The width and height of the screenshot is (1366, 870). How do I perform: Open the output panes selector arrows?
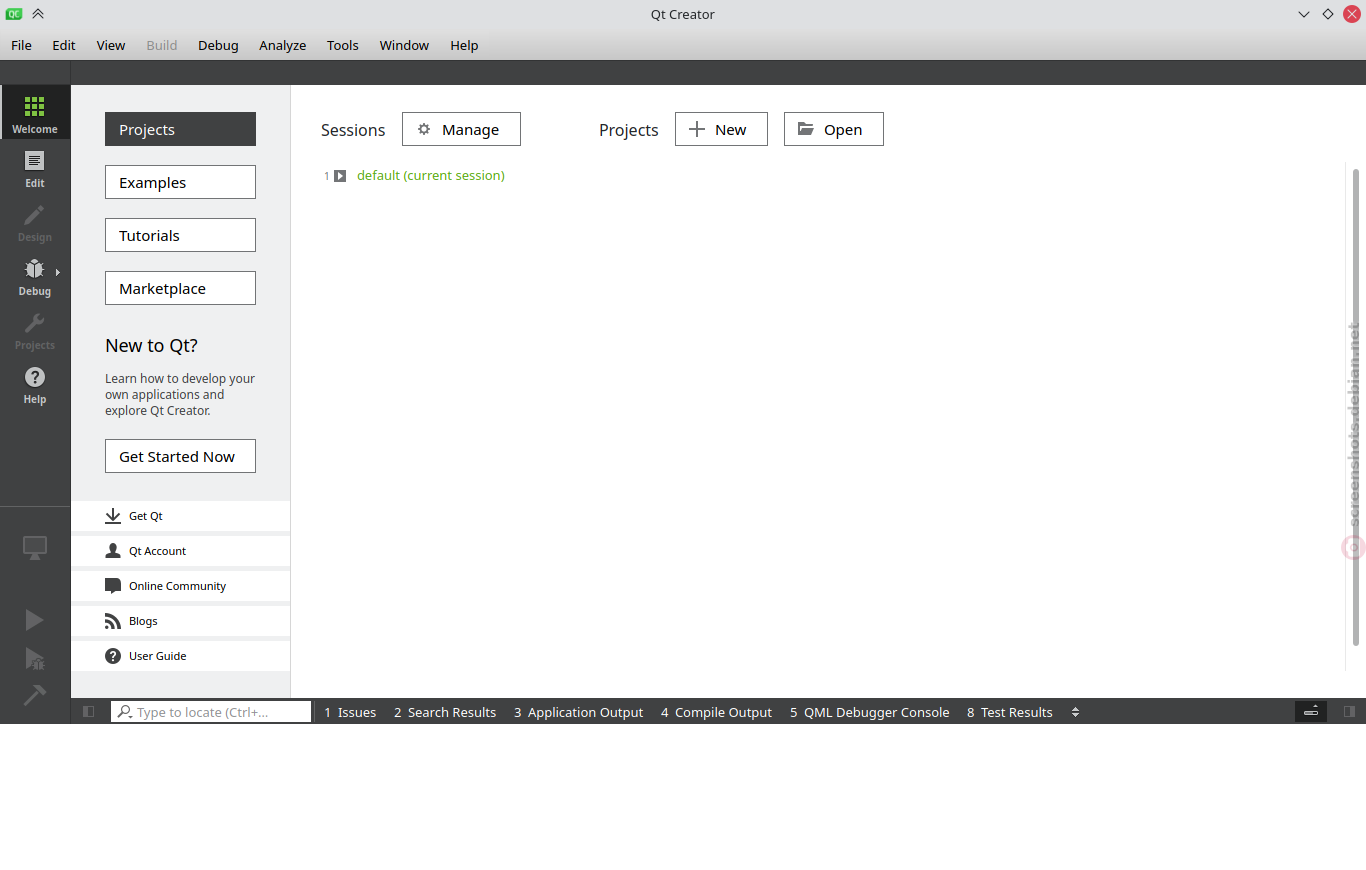point(1076,712)
